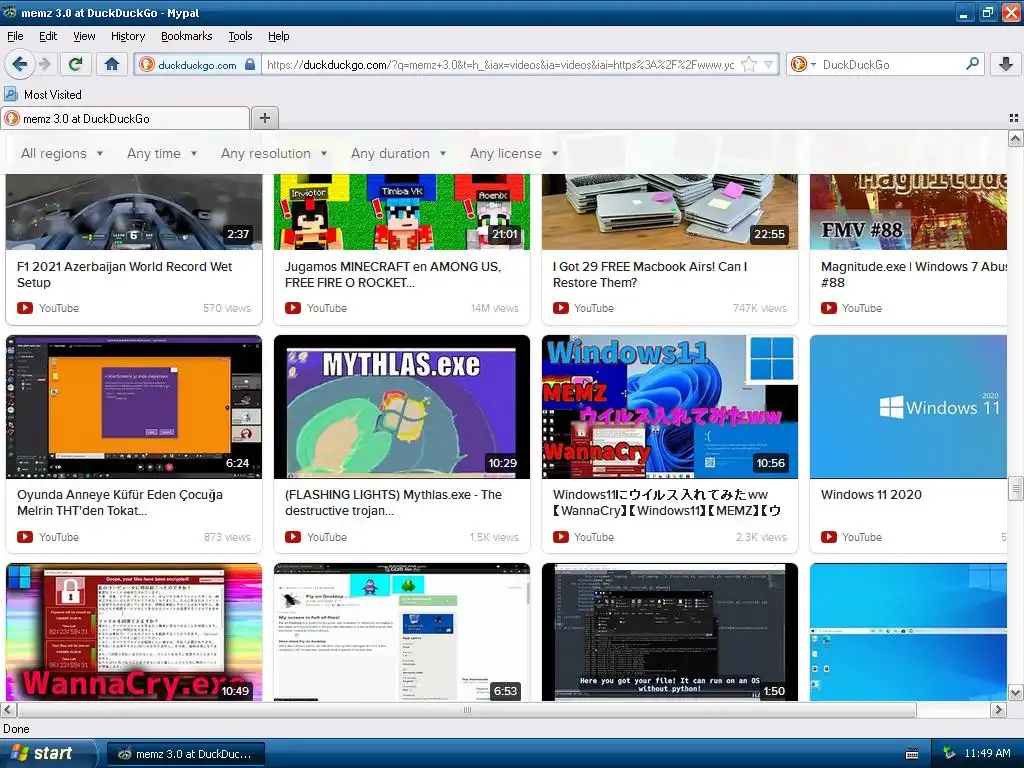Image resolution: width=1024 pixels, height=768 pixels.
Task: Select the memz 3.0 at DuckDuckGo tab
Action: [125, 118]
